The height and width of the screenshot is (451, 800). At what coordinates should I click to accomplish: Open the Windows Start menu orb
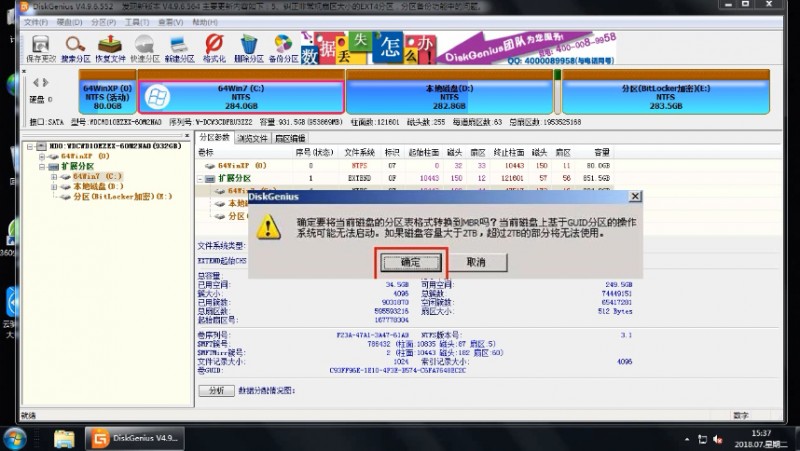15,439
